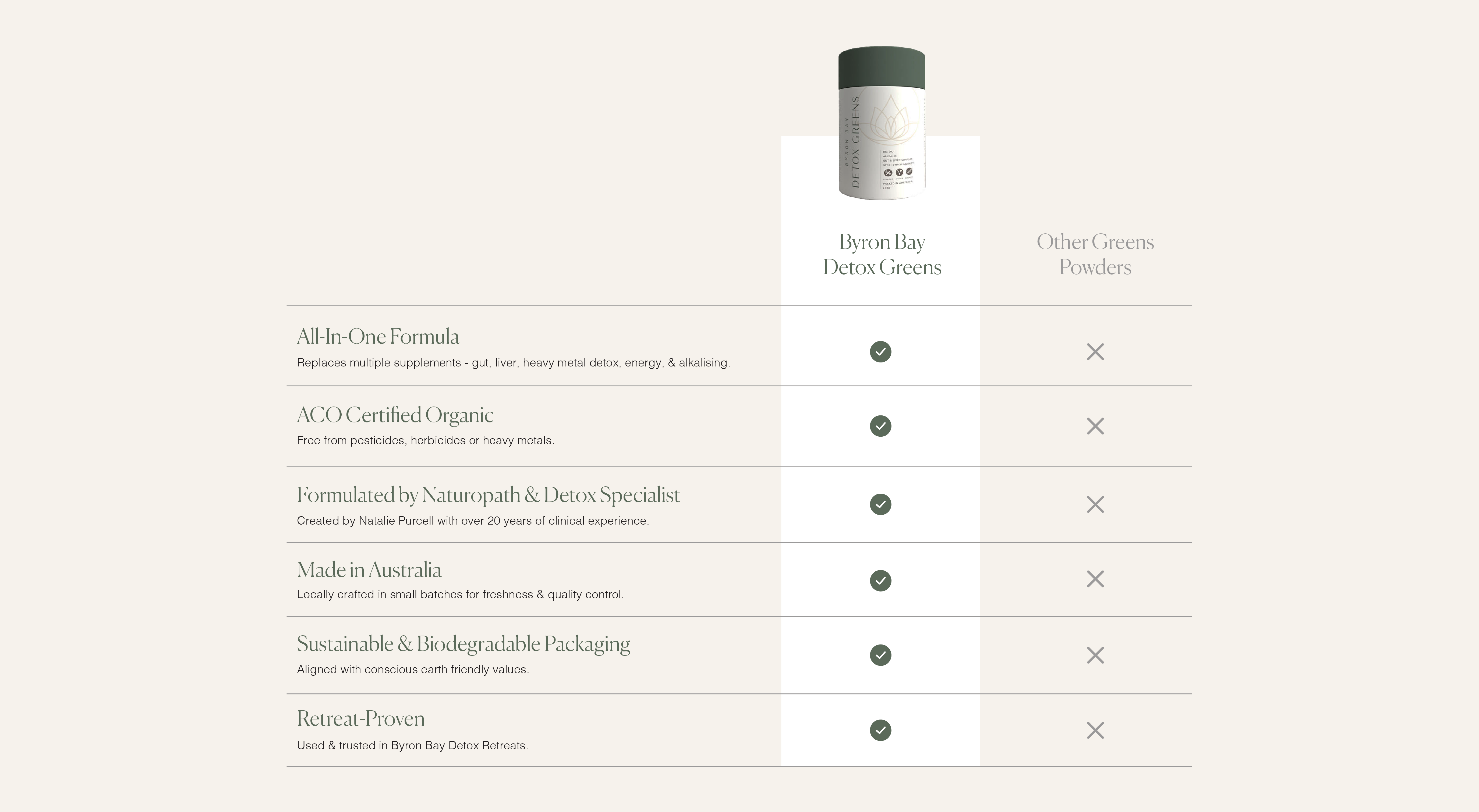
Task: Click the All-In-One Formula green checkmark
Action: [x=880, y=351]
